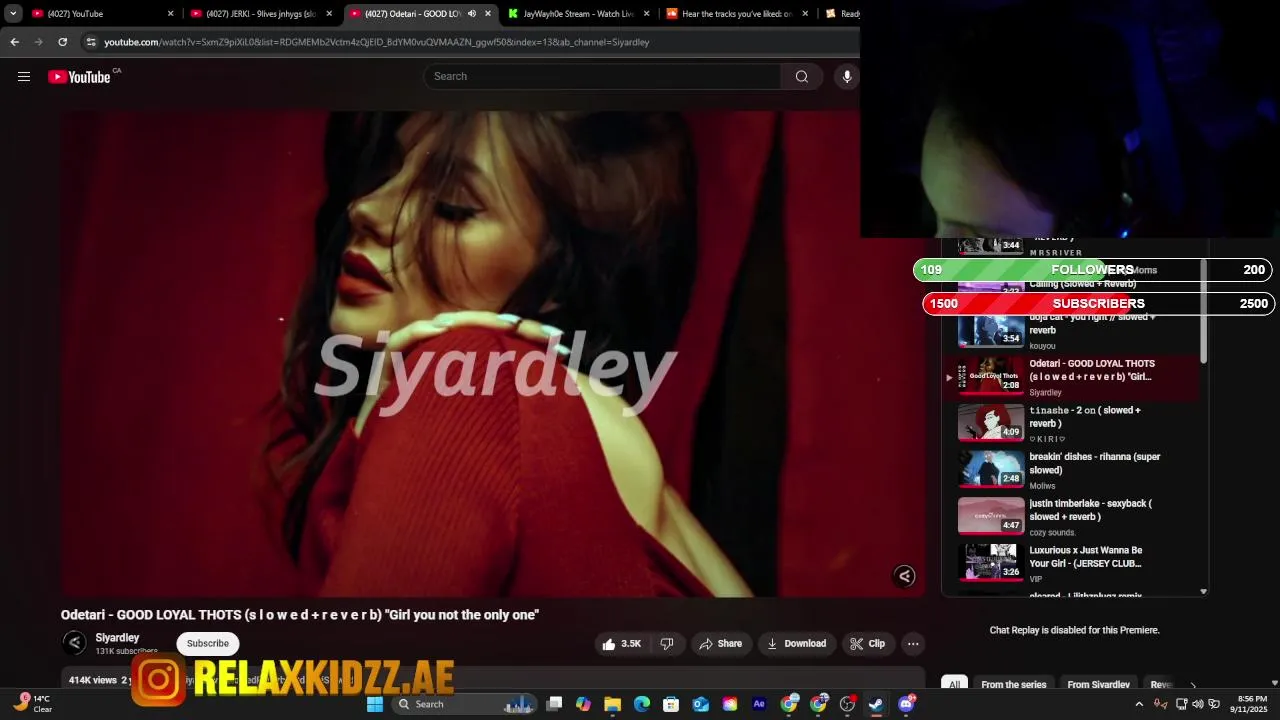Viewport: 1280px width, 720px height.
Task: Go to the YouTube home logo
Action: tap(79, 77)
